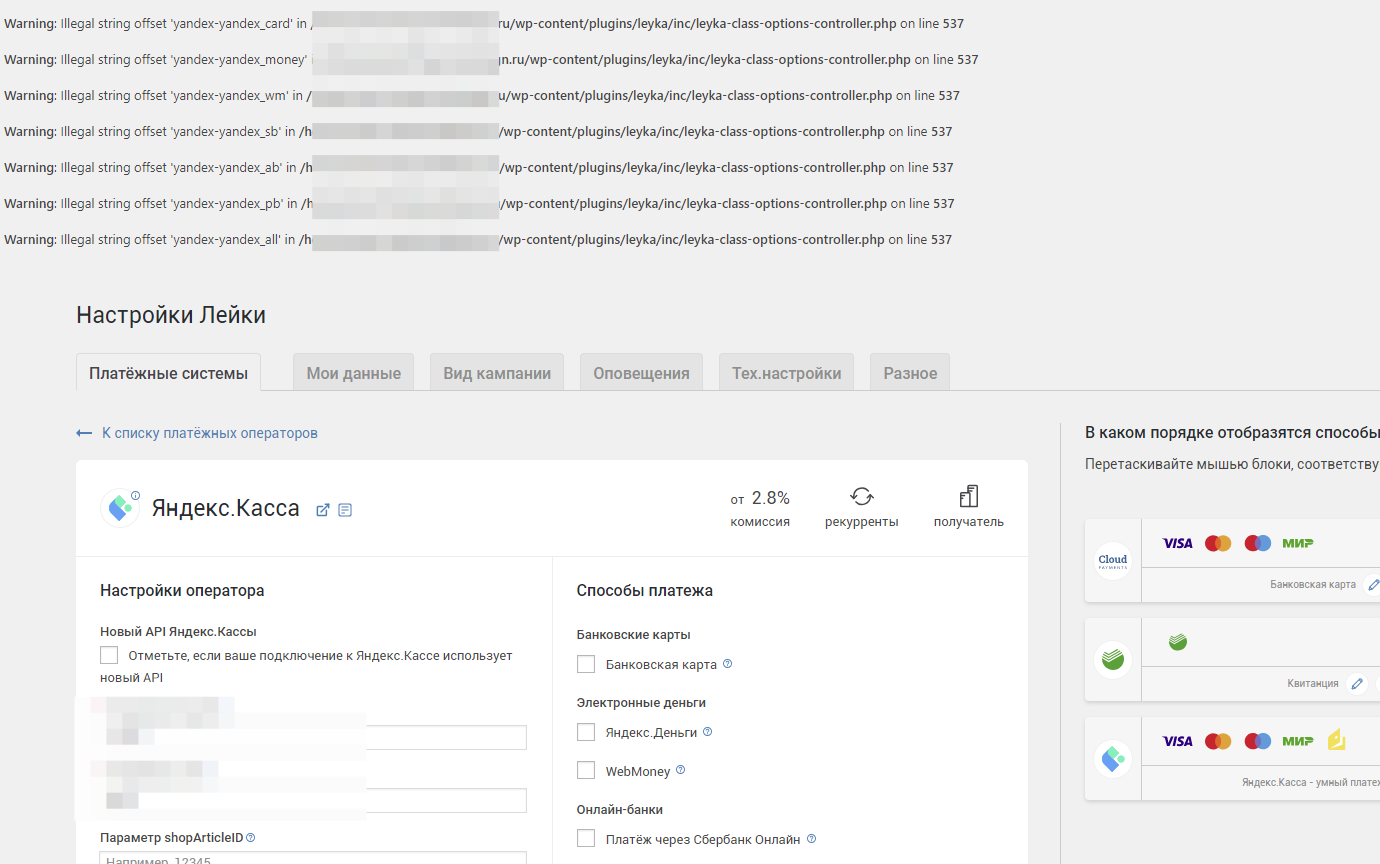
Task: Click pencil edit icon for Банковская карта block
Action: 1373,584
